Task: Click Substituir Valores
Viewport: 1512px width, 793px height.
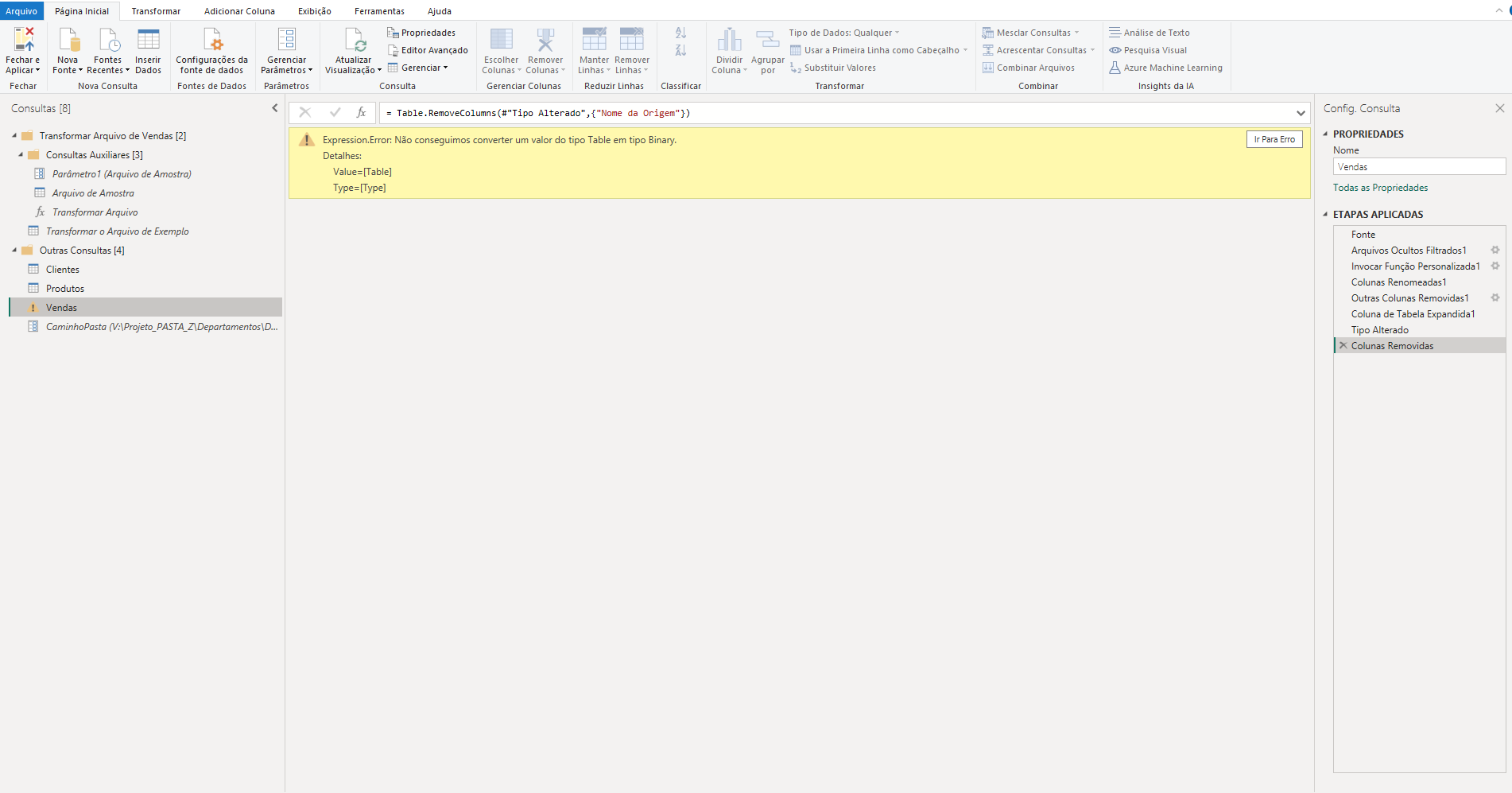Action: click(x=832, y=68)
